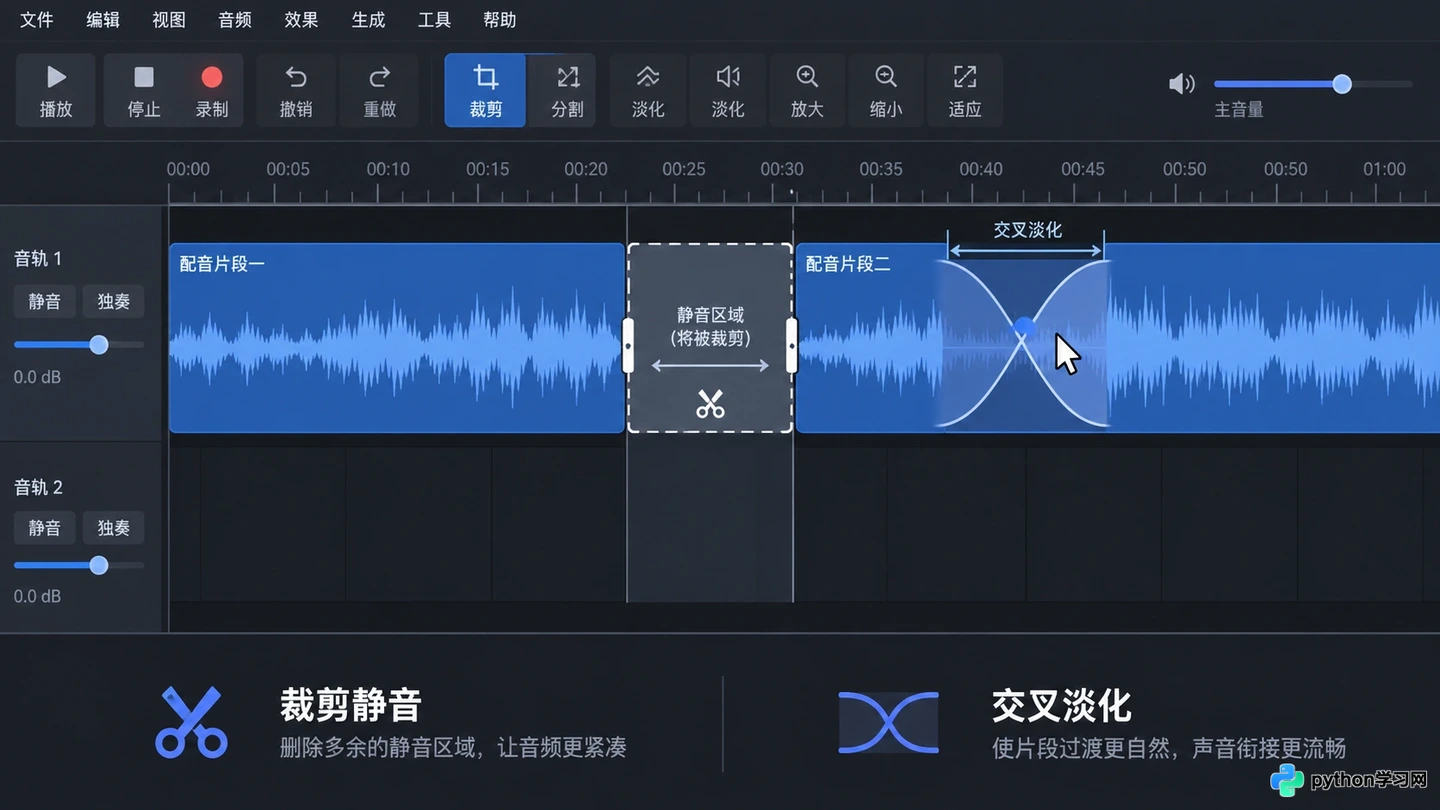
Task: Click the 主音量 master volume slider knob
Action: tap(1342, 84)
